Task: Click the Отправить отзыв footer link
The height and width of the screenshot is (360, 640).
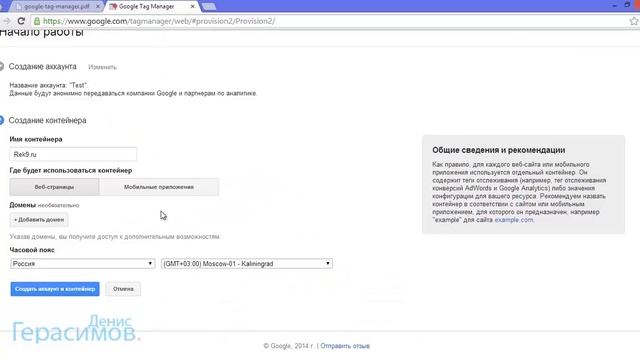Action: click(x=345, y=346)
